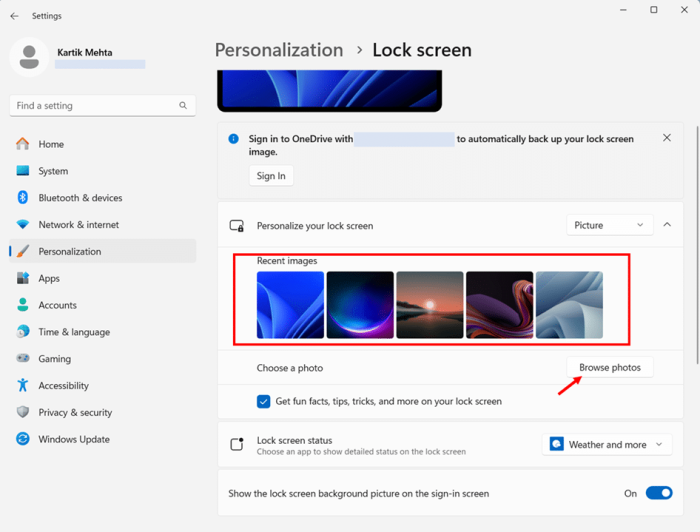The image size is (700, 532).
Task: Open Windows Update settings text
Action: click(x=74, y=439)
